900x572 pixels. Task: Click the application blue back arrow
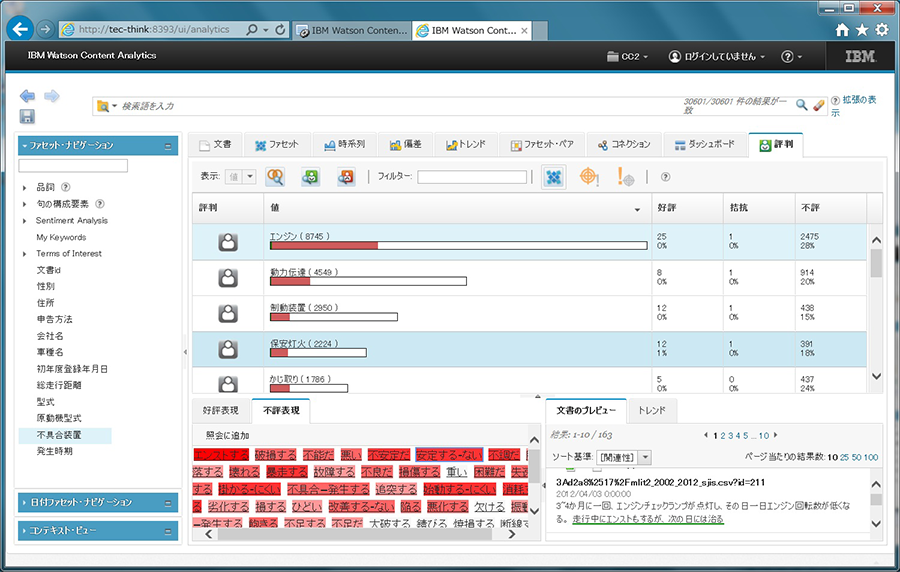click(27, 96)
